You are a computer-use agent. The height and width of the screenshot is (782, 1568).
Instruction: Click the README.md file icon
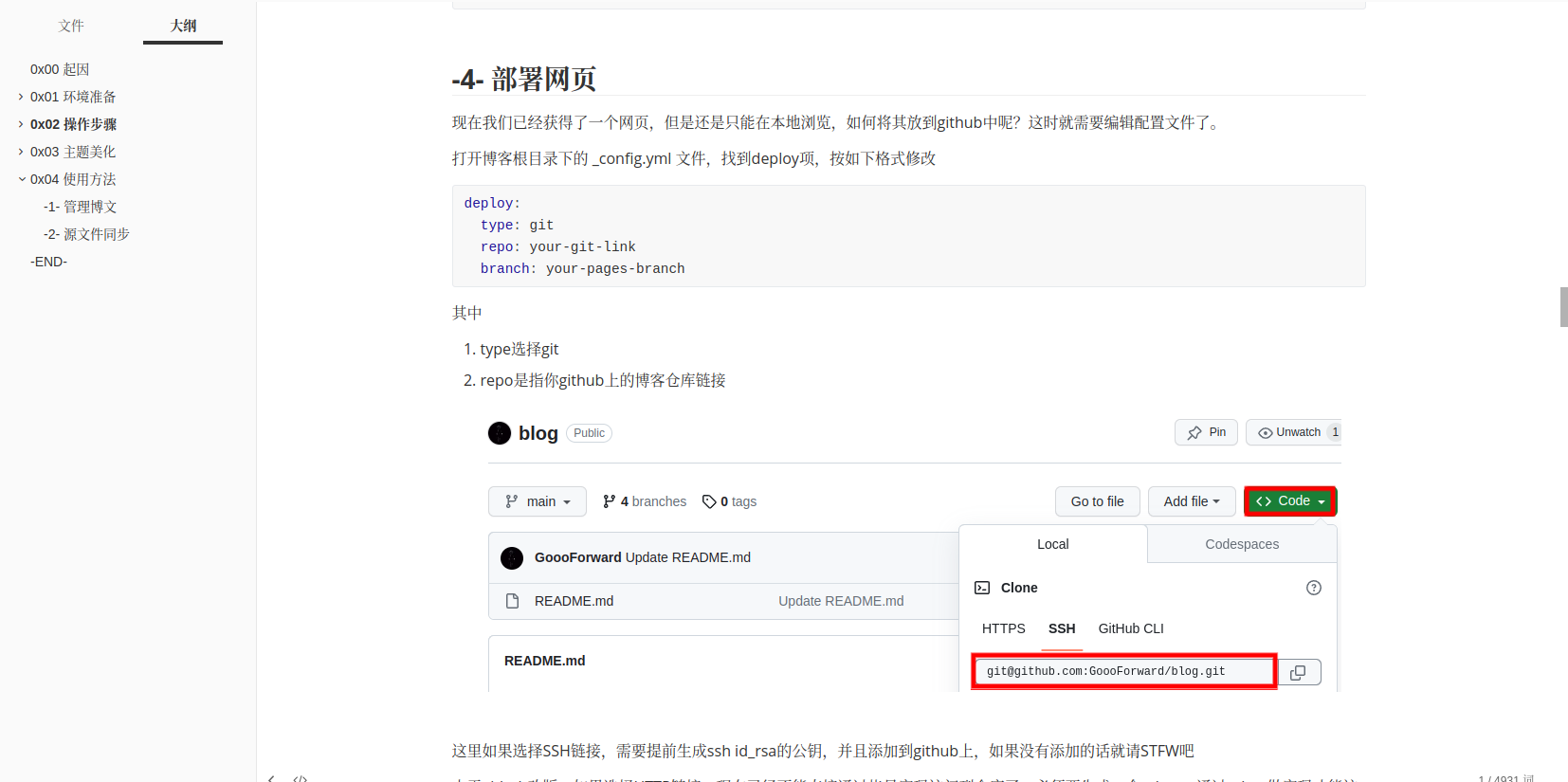tap(513, 601)
